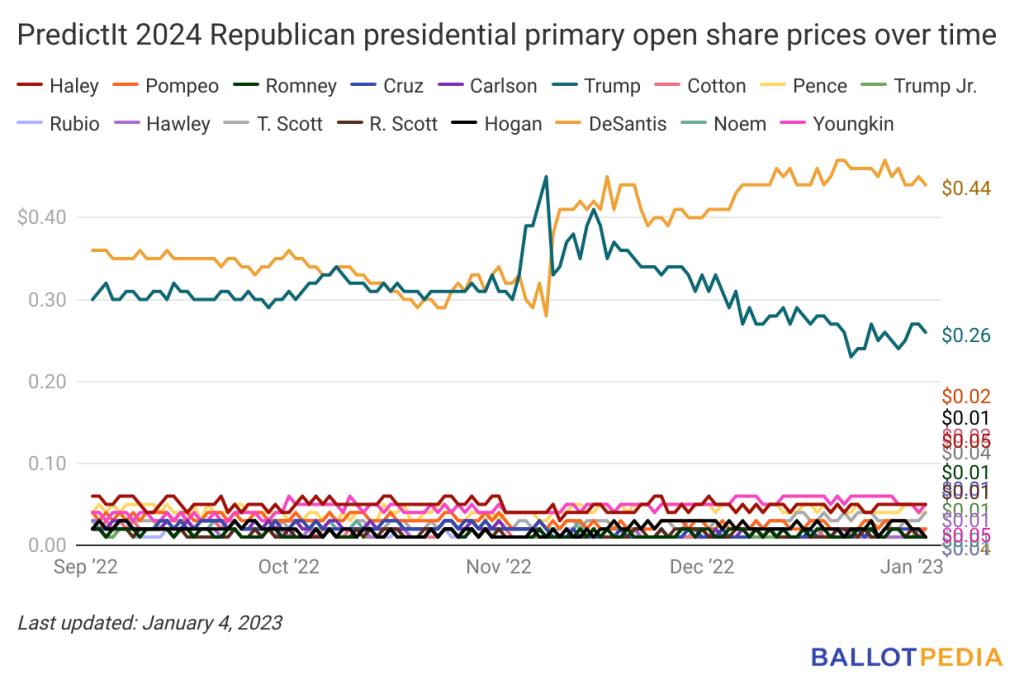The image size is (1024, 694).
Task: Click the Haley legend entry
Action: pyautogui.click(x=58, y=86)
